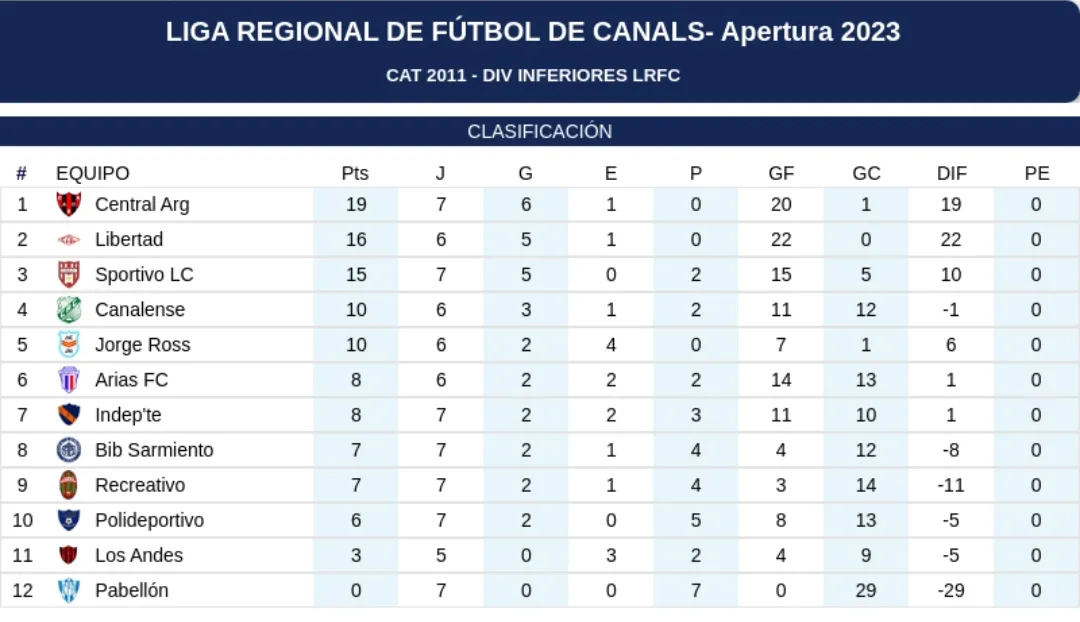
Task: Click the Polideportivo team crest icon
Action: tap(68, 520)
